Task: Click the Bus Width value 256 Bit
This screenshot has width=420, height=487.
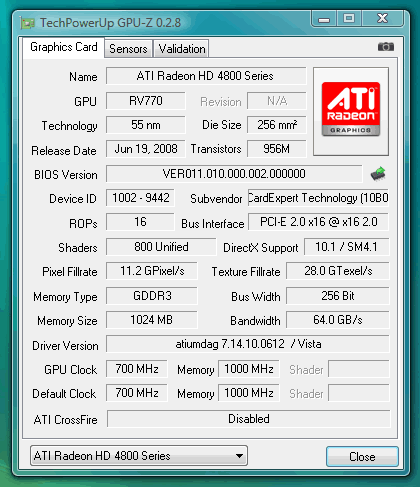Action: (x=338, y=296)
